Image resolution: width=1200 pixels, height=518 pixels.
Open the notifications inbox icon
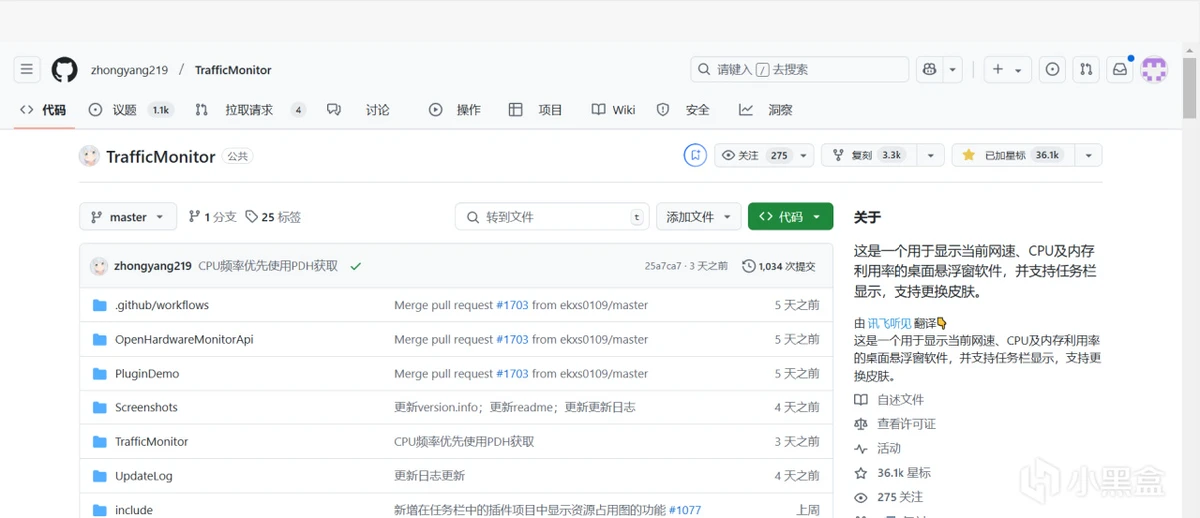pos(1120,70)
